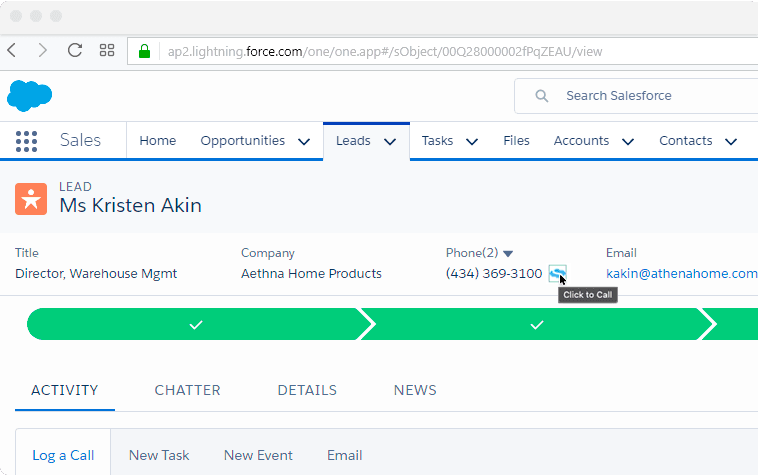Go back using browser back arrow
758x476 pixels.
[x=12, y=50]
